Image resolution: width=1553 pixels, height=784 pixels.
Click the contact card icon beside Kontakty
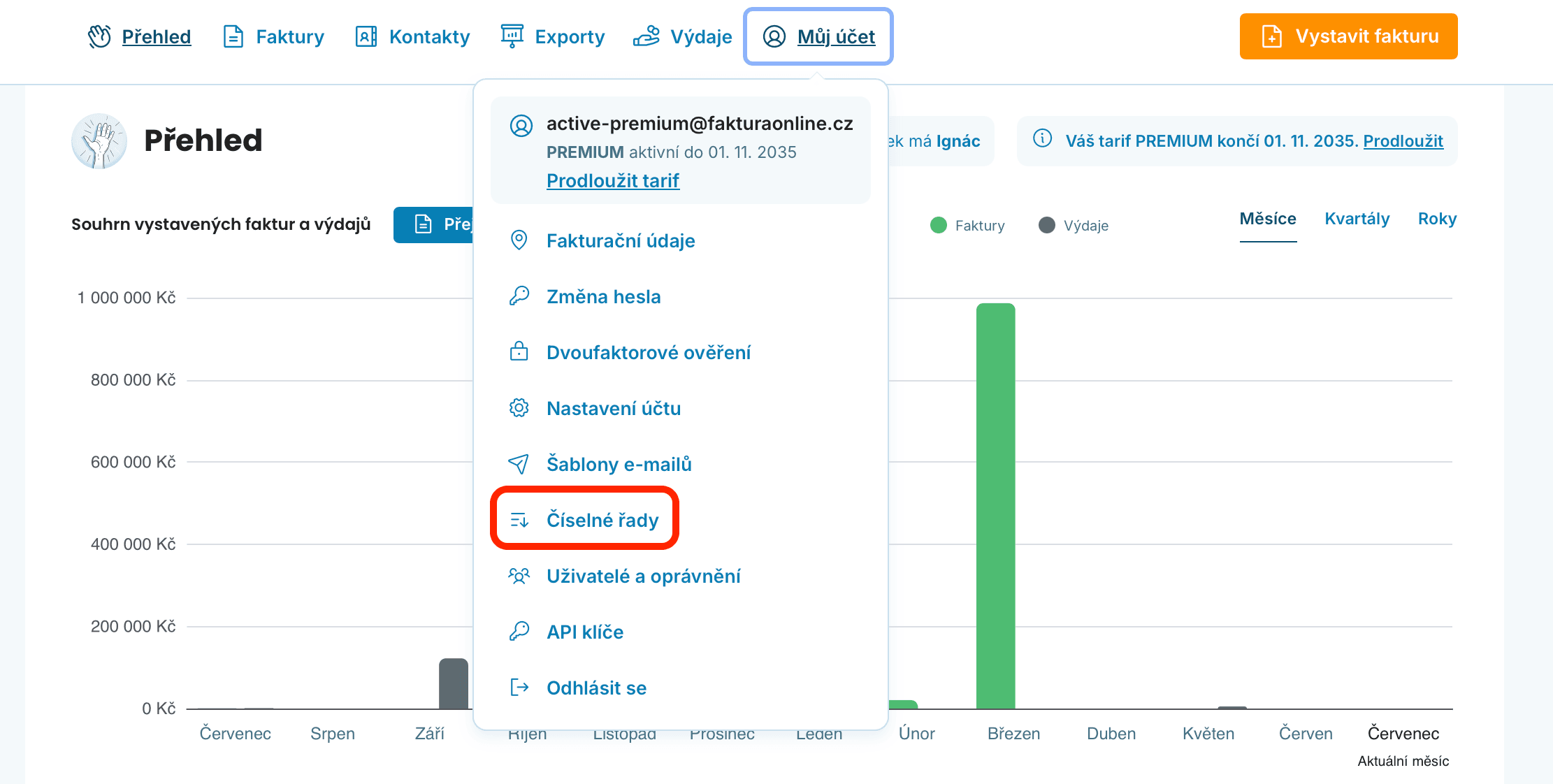pyautogui.click(x=366, y=36)
